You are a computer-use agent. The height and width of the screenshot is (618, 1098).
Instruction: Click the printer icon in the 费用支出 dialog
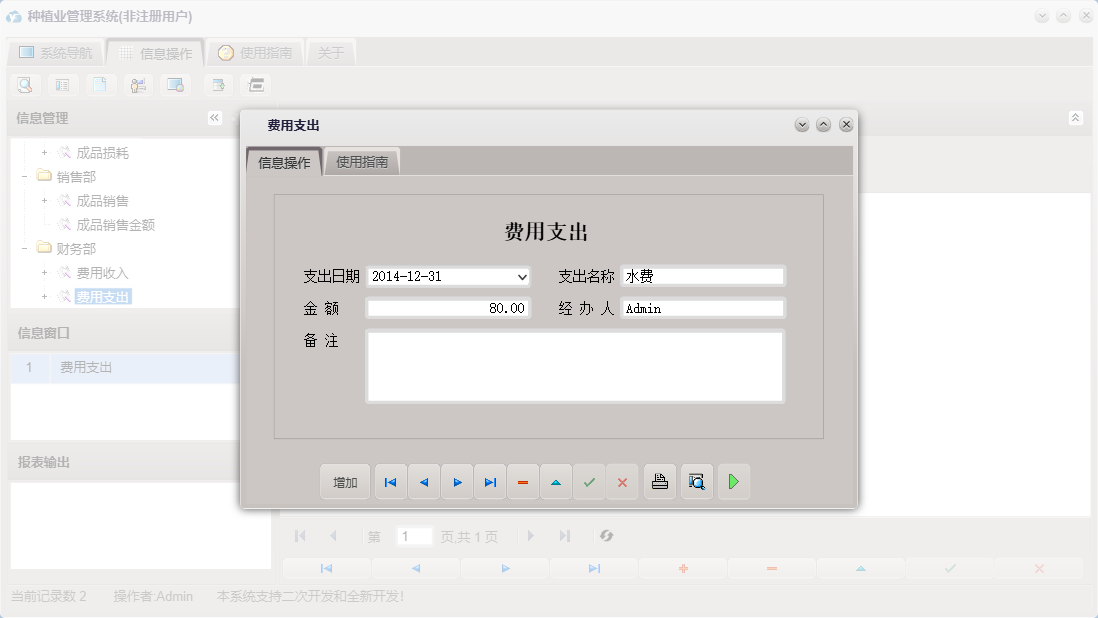[x=659, y=481]
